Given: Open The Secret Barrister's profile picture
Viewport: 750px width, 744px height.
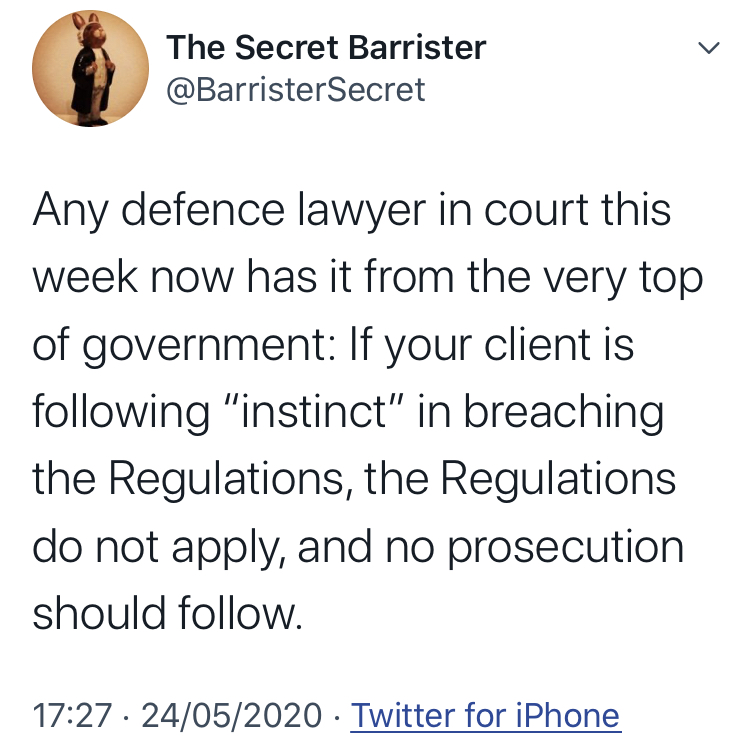Looking at the screenshot, I should pos(90,69).
